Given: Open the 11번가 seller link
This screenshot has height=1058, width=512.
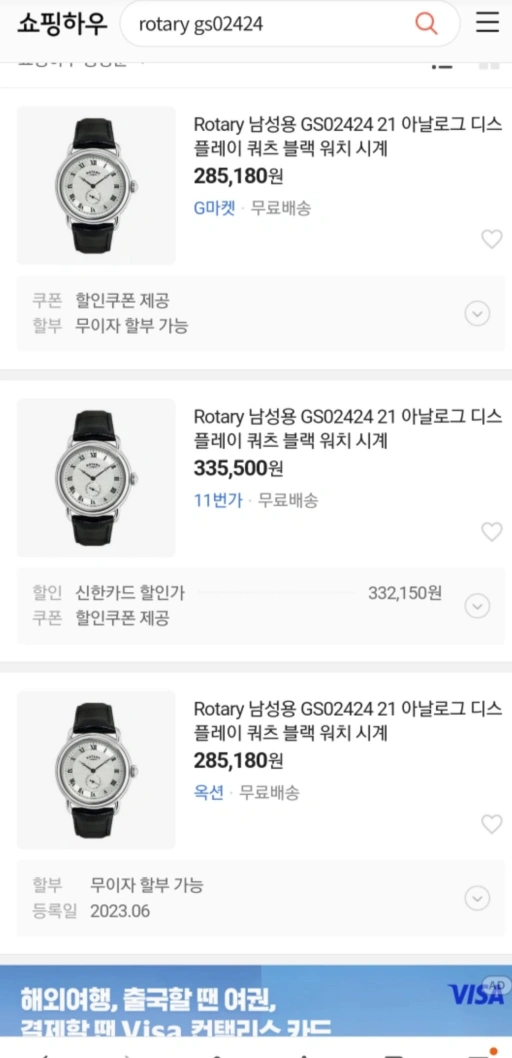Looking at the screenshot, I should click(218, 501).
